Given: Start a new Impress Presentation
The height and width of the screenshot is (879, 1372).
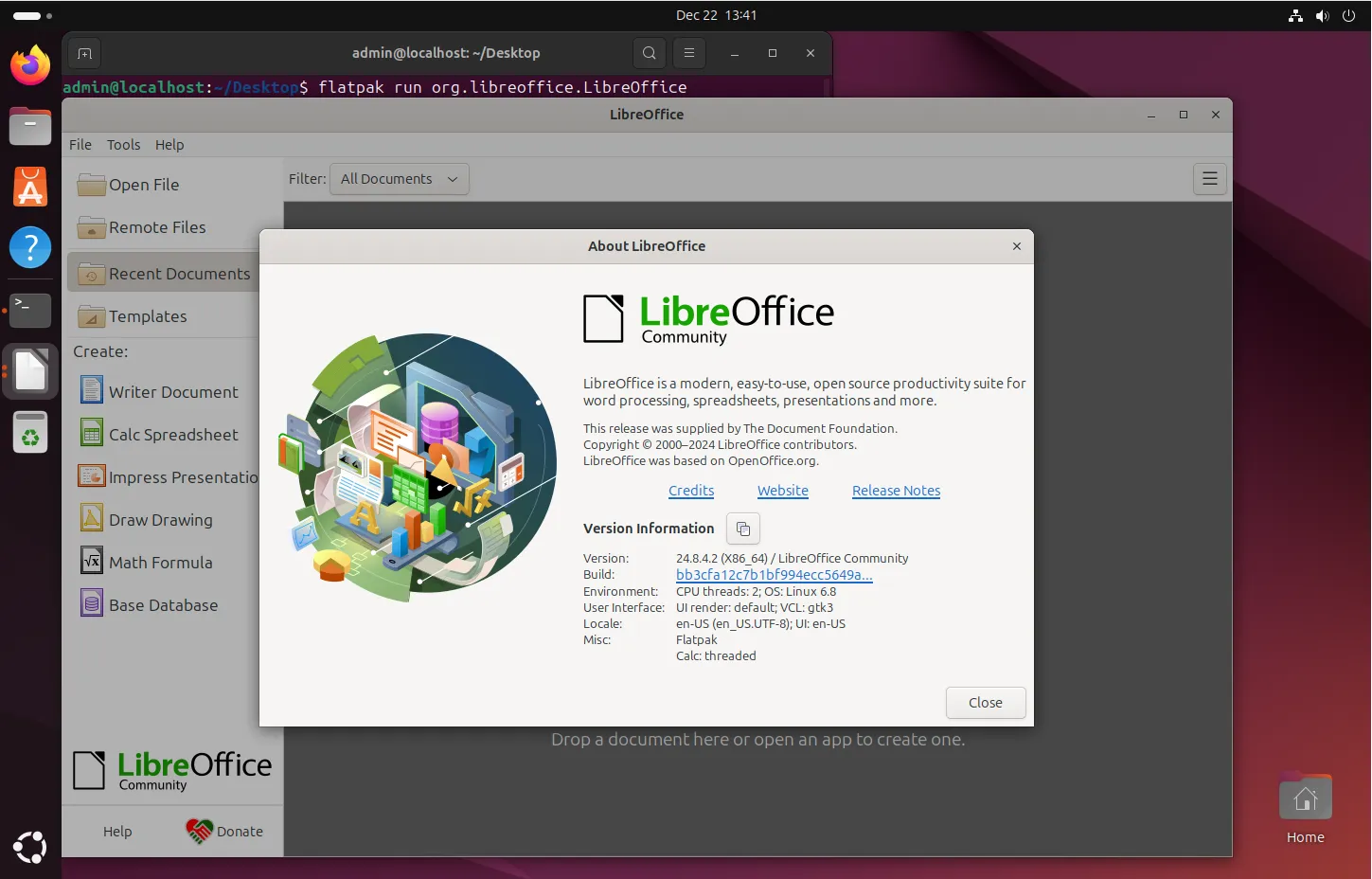Looking at the screenshot, I should tap(168, 476).
